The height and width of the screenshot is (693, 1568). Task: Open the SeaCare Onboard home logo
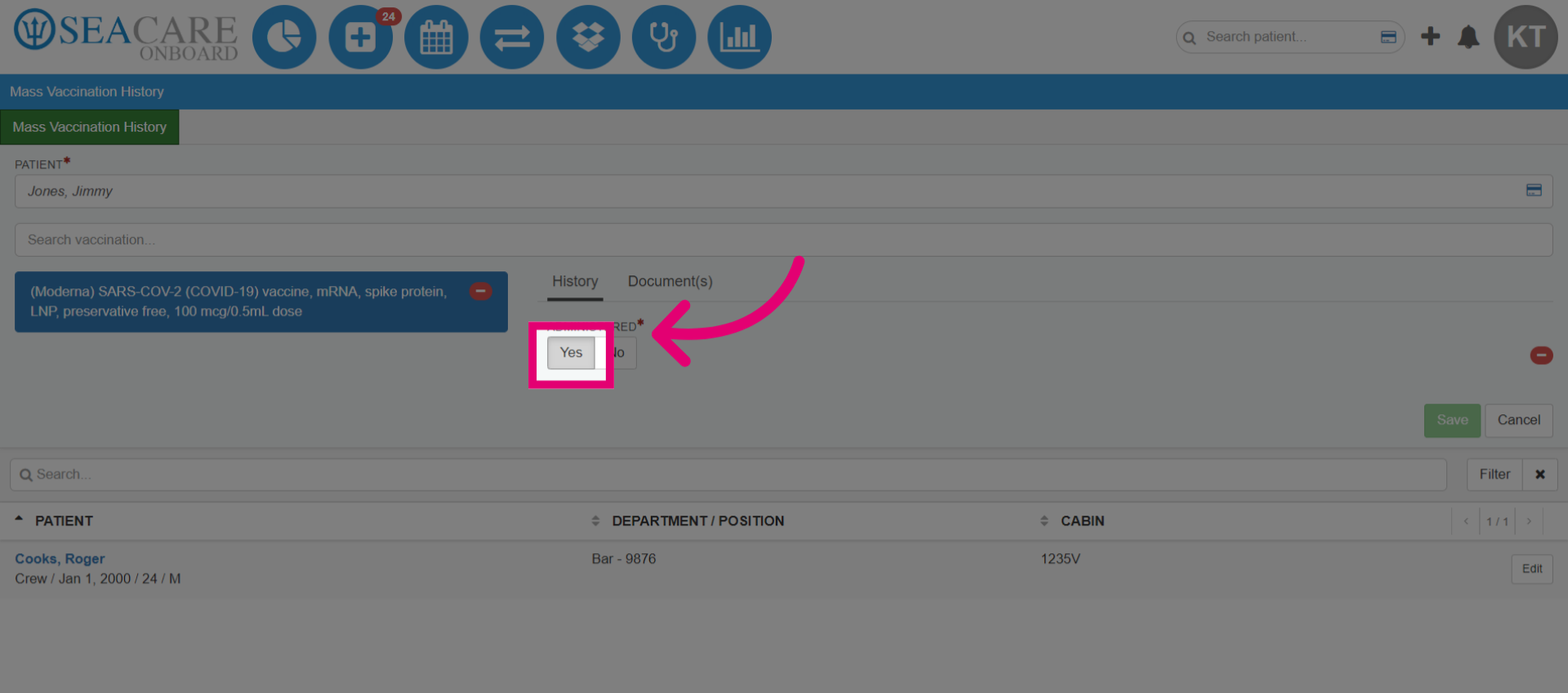point(126,36)
